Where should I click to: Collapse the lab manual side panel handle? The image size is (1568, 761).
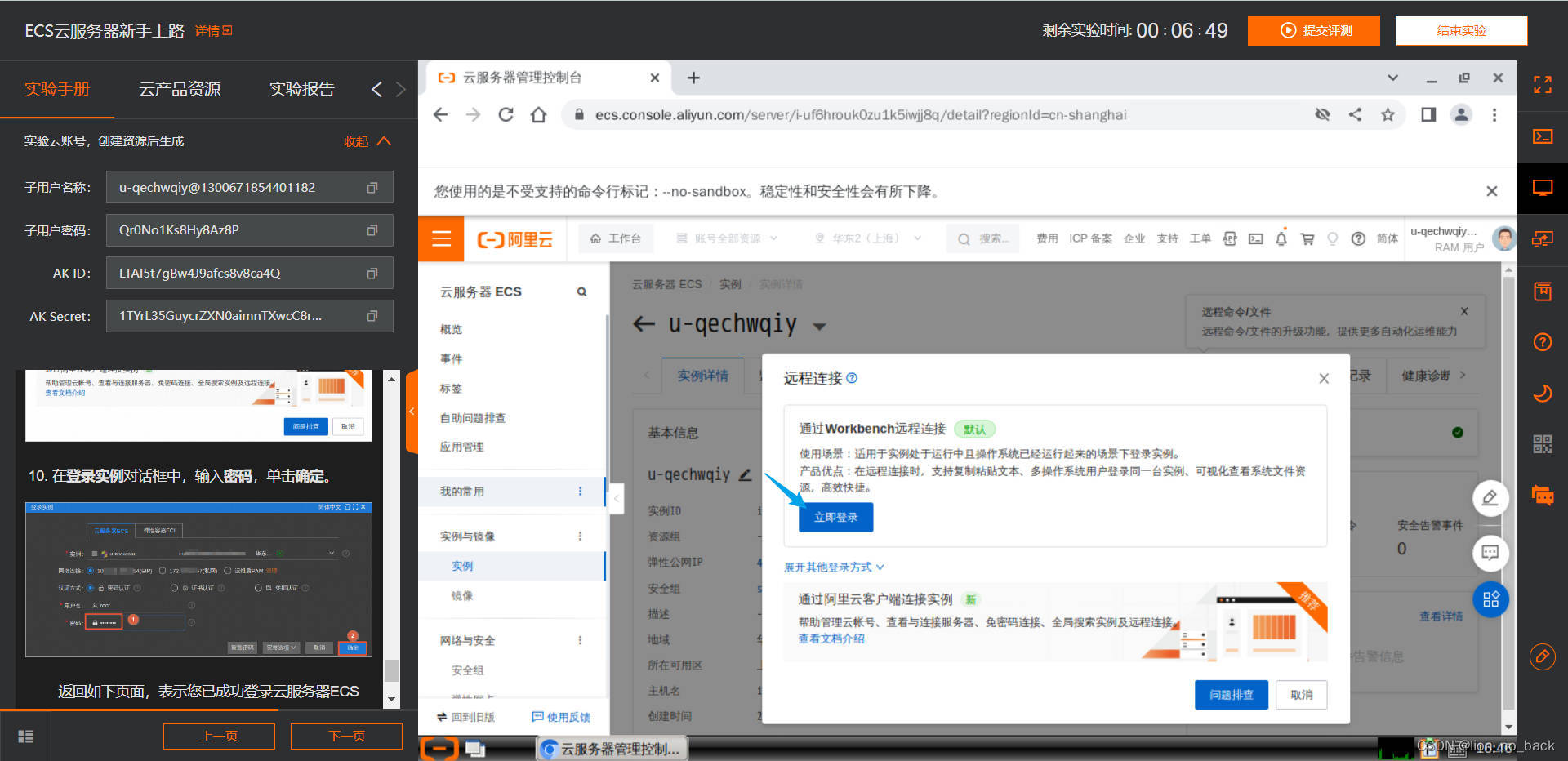pos(412,411)
